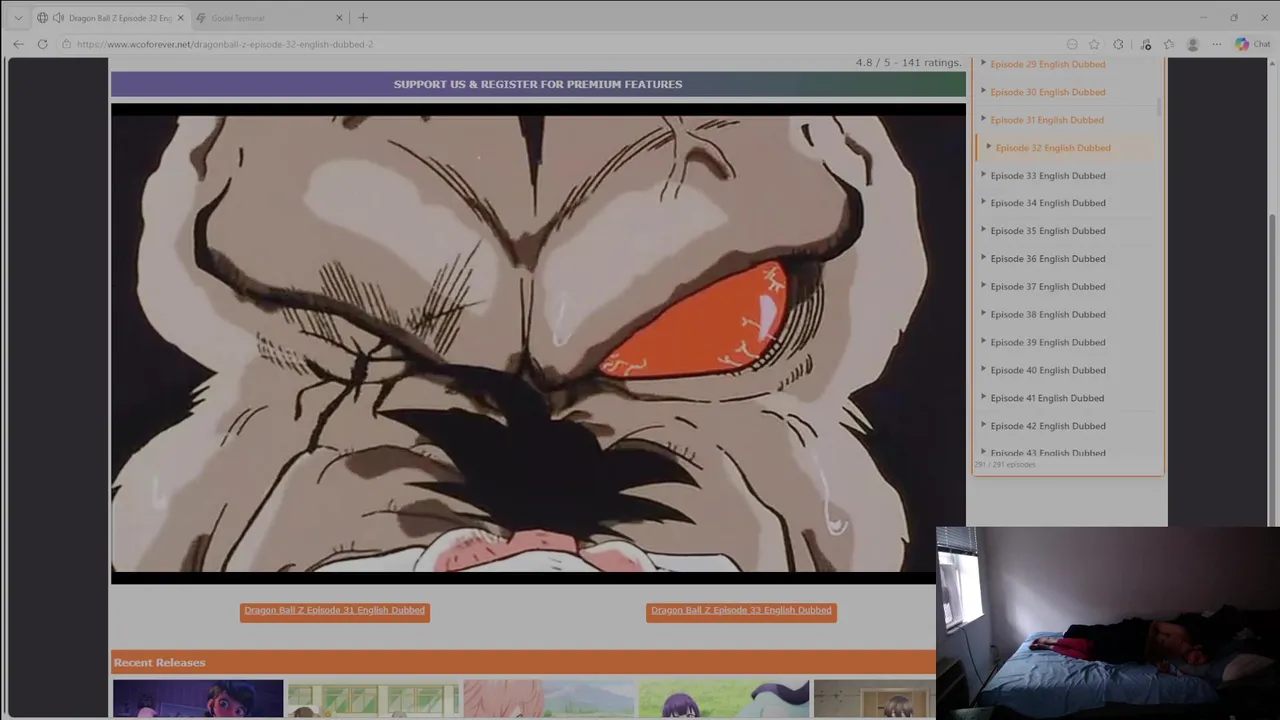The image size is (1280, 720).
Task: Open Episode 40 English Dubbed
Action: pyautogui.click(x=1047, y=370)
